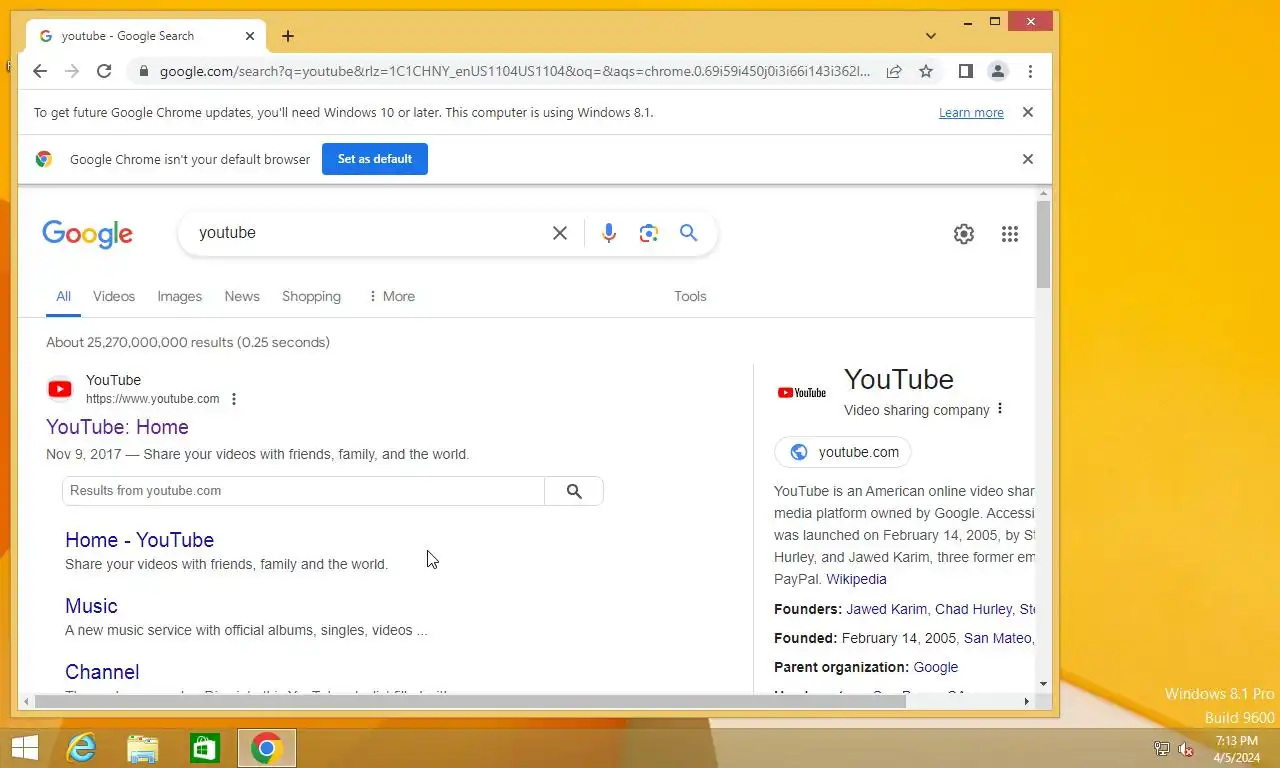Image resolution: width=1280 pixels, height=768 pixels.
Task: Click the muted volume tray icon
Action: click(x=1186, y=749)
